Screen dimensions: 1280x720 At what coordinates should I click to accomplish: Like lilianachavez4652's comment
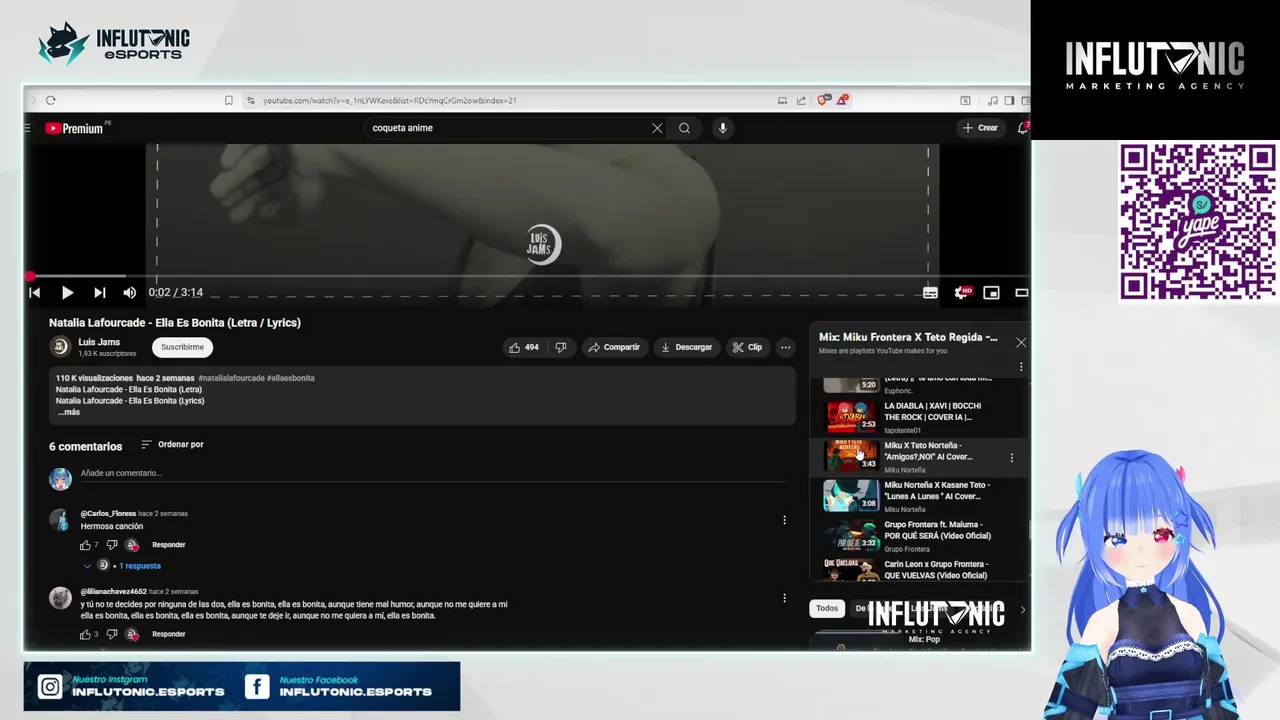85,634
